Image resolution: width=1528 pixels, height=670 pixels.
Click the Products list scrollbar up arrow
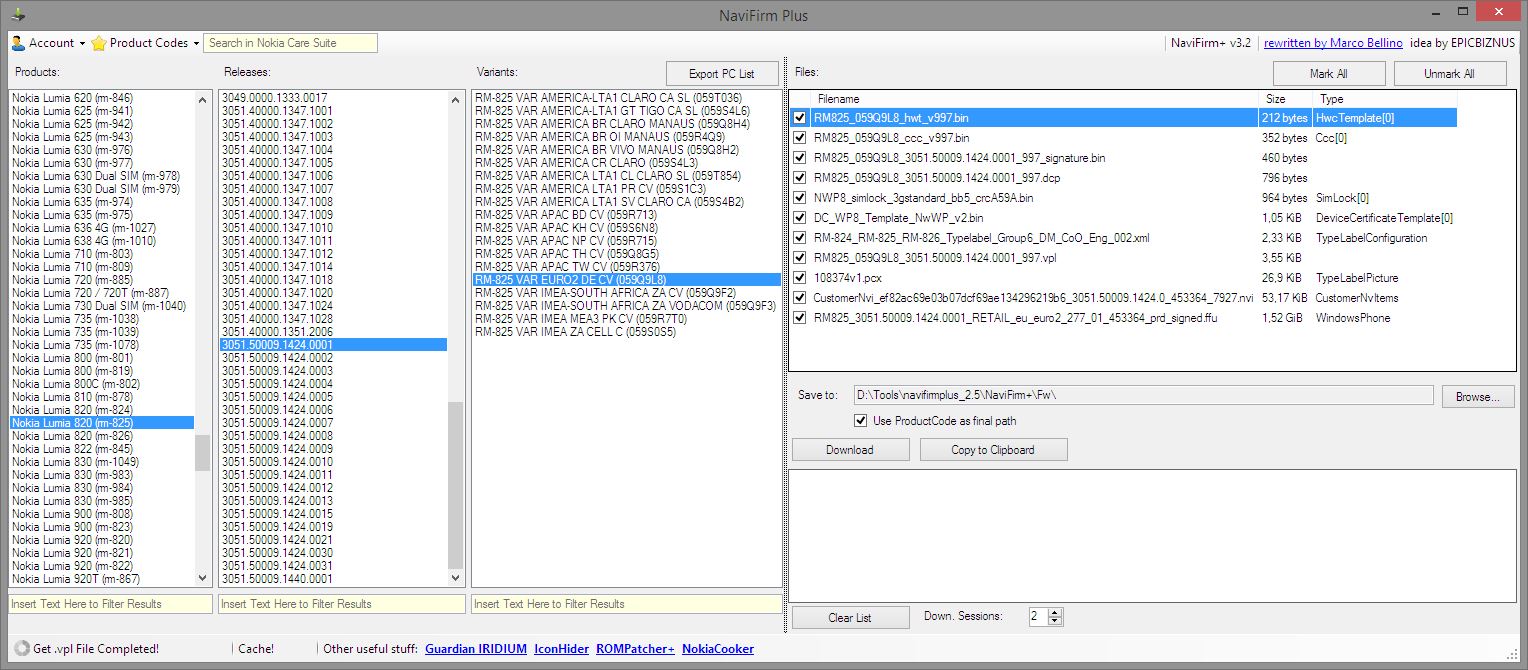(203, 98)
